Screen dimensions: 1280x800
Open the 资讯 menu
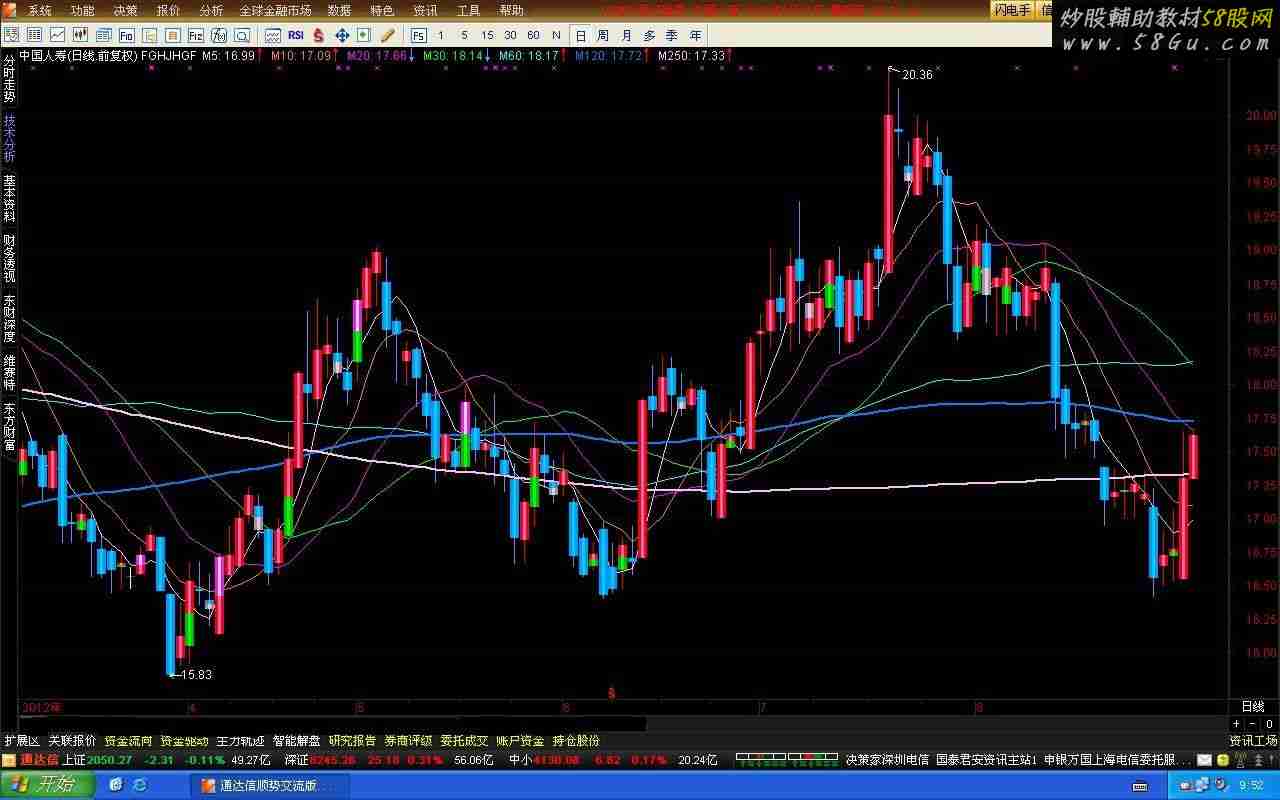click(425, 10)
